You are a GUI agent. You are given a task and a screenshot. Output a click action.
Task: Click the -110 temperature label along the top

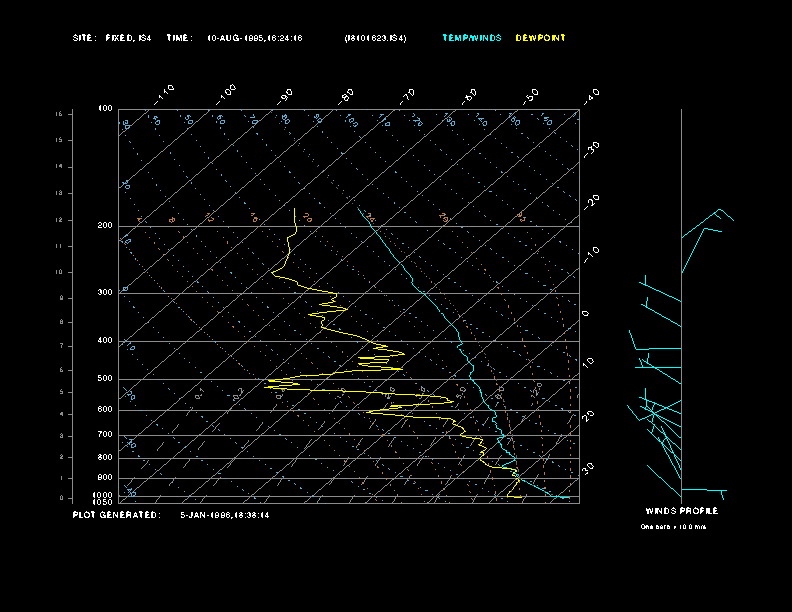coord(165,92)
